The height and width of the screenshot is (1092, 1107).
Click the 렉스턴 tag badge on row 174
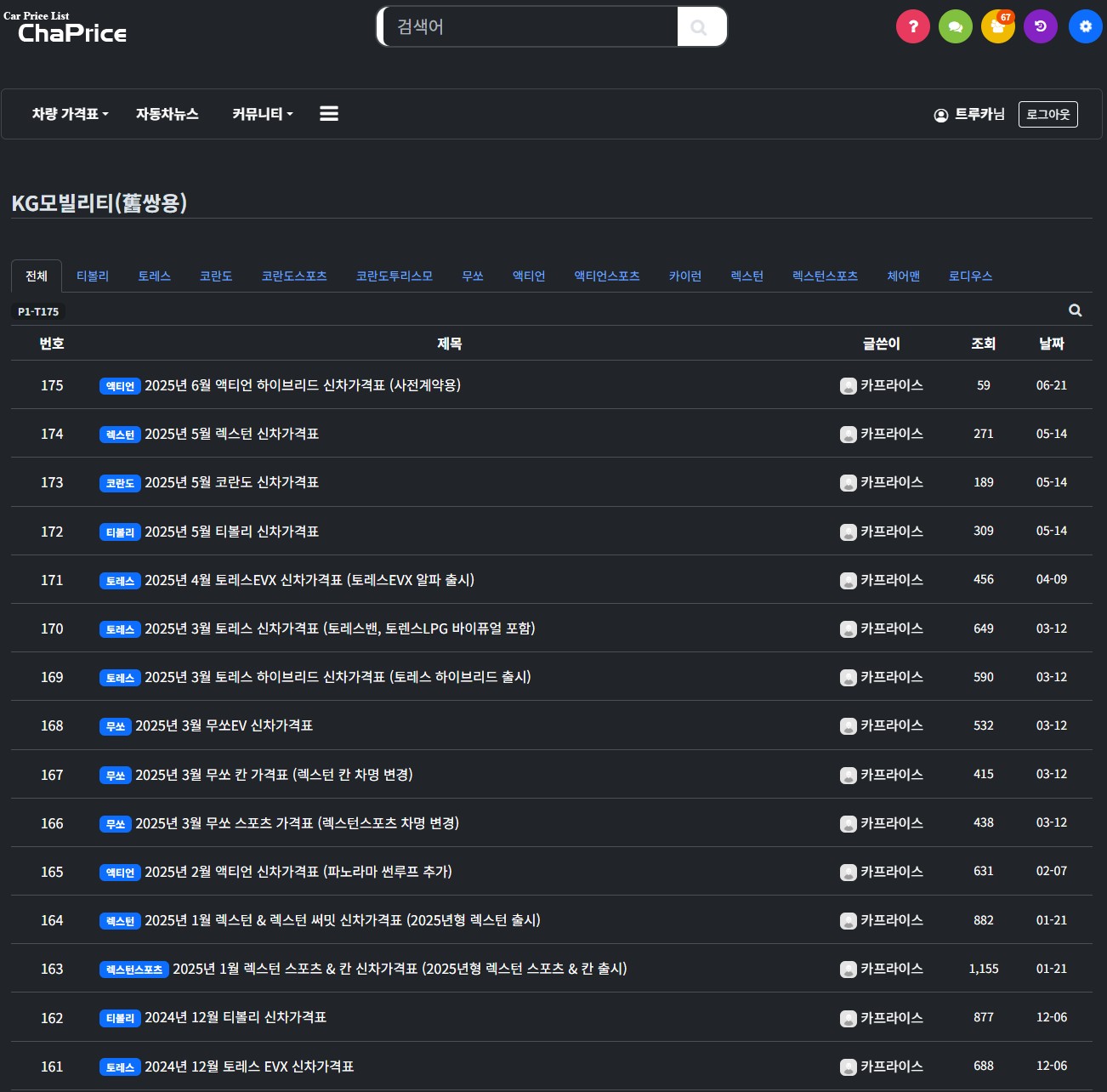pyautogui.click(x=120, y=435)
